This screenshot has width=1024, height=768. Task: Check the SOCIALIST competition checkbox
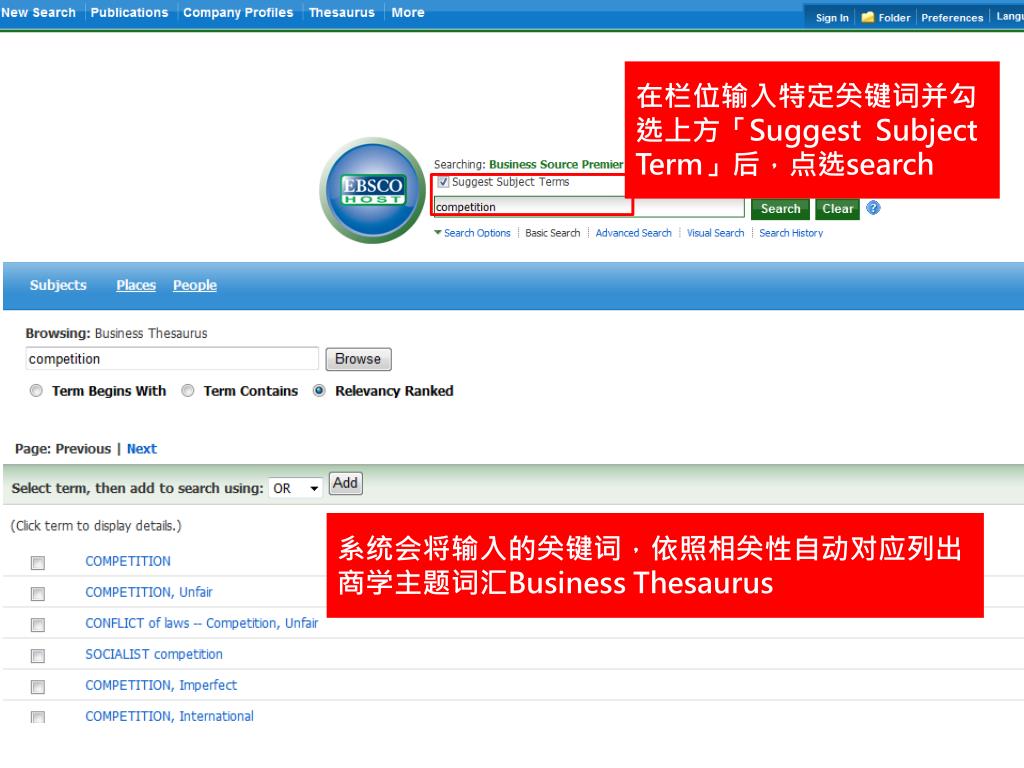(x=38, y=655)
